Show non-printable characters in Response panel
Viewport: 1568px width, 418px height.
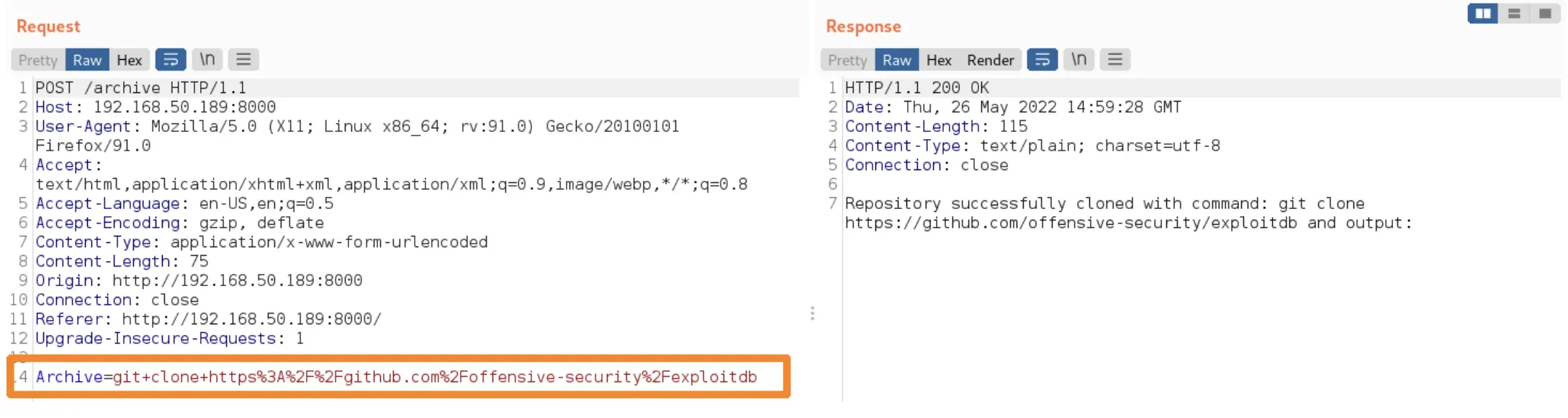pos(1078,60)
